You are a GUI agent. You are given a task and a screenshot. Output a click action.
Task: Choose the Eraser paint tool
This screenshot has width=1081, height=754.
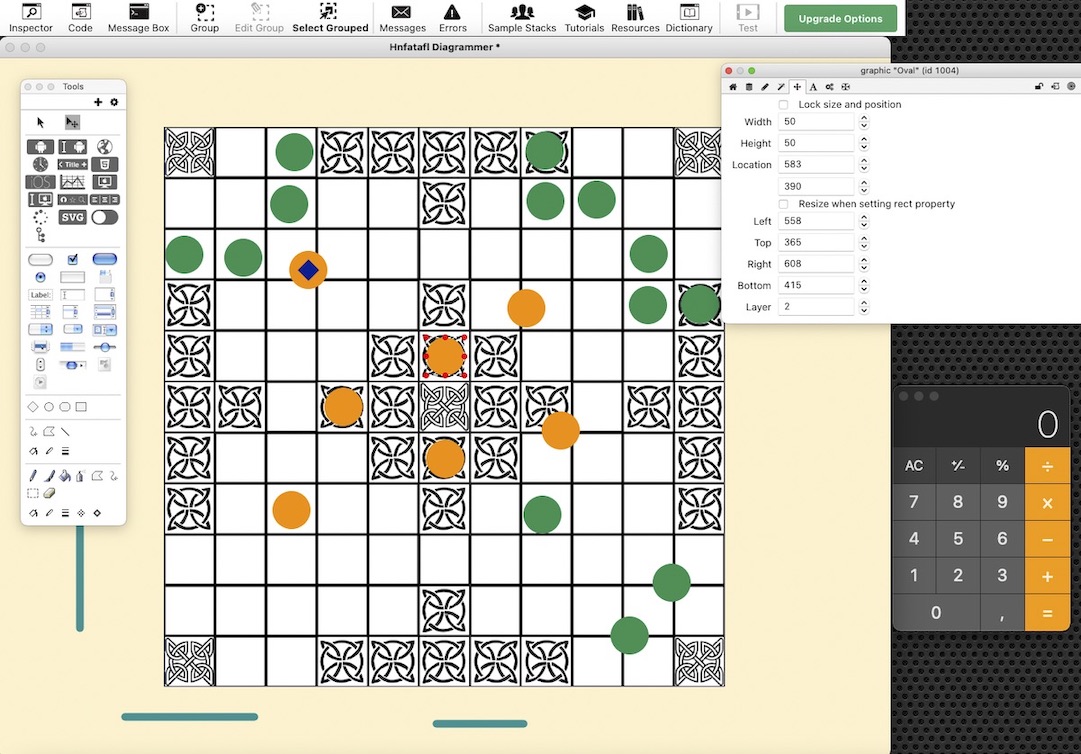(48, 493)
